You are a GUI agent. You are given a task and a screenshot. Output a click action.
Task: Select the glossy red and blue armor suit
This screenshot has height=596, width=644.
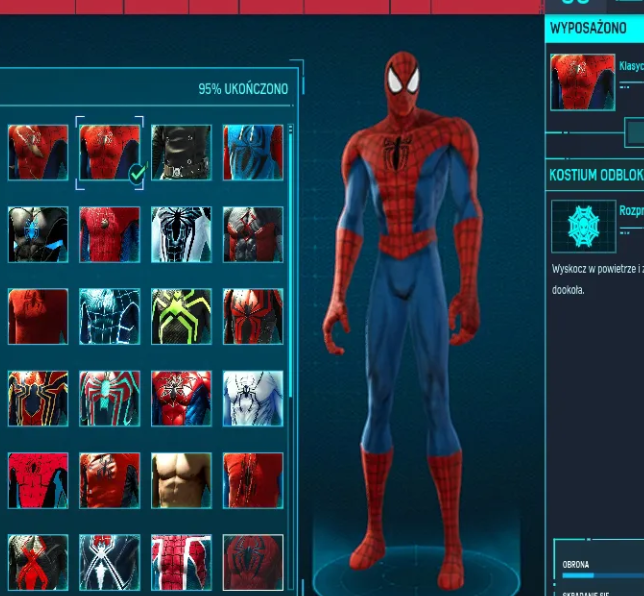pyautogui.click(x=181, y=398)
